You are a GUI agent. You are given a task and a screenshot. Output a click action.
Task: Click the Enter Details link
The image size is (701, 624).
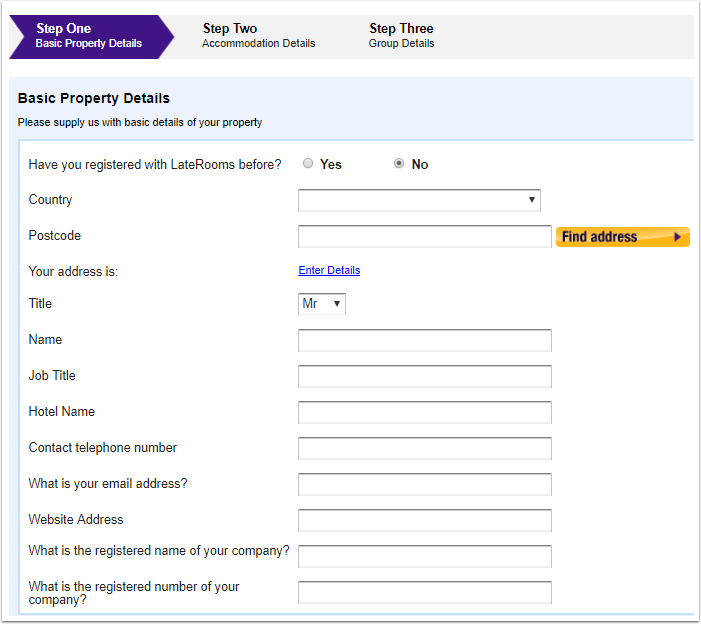click(329, 270)
